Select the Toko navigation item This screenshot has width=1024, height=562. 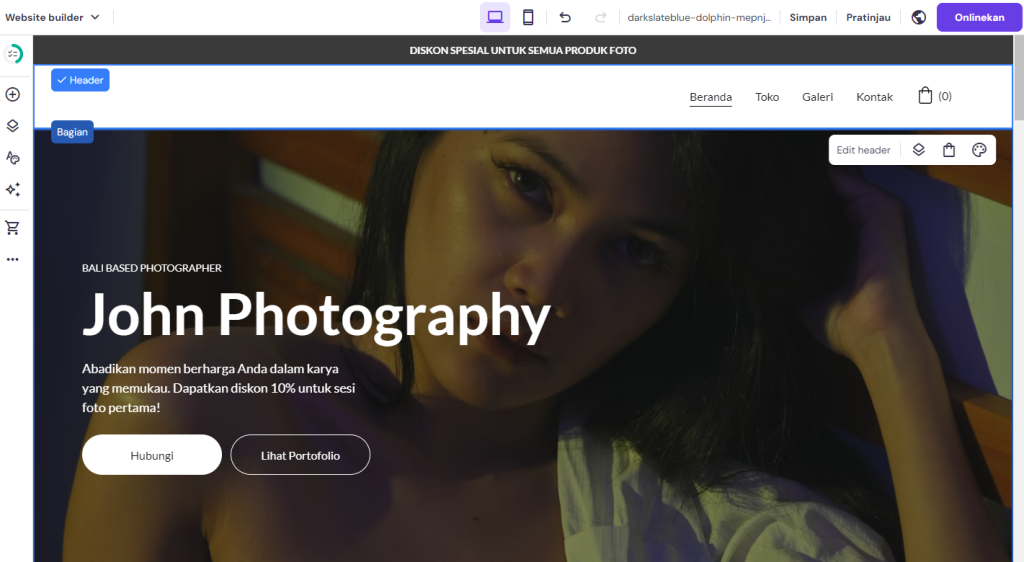click(x=767, y=97)
